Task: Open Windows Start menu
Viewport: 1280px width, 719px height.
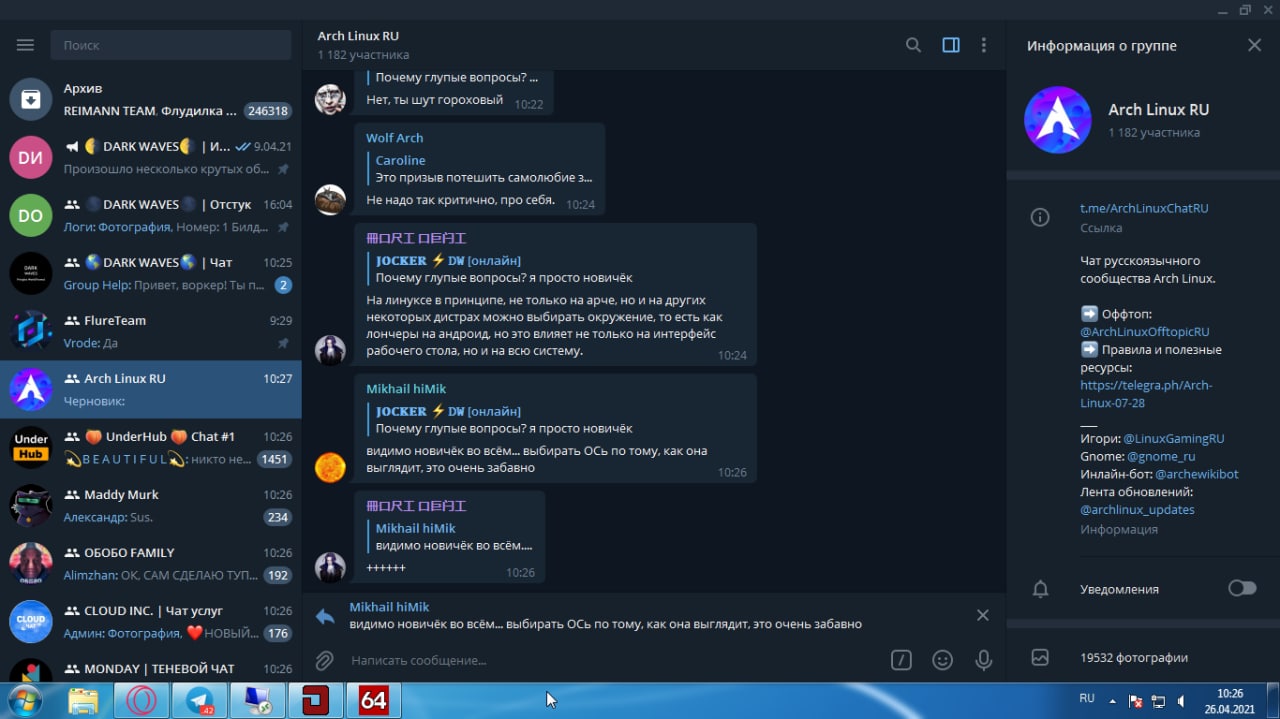Action: tap(24, 701)
